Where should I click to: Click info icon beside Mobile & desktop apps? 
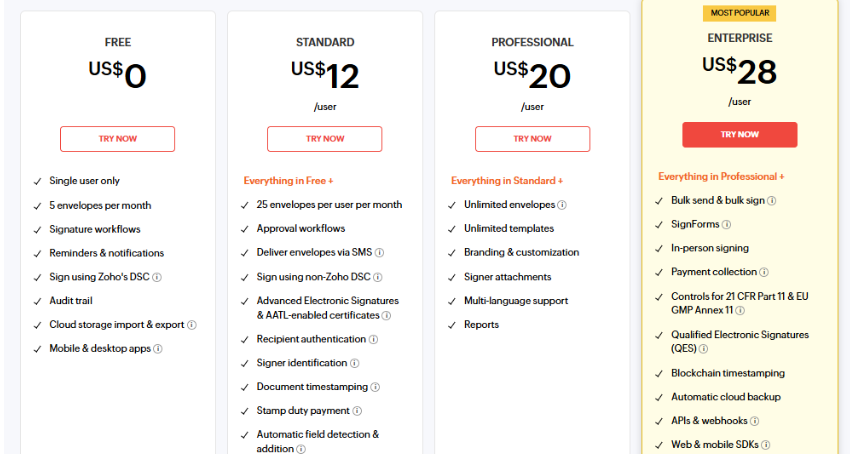[x=158, y=349]
